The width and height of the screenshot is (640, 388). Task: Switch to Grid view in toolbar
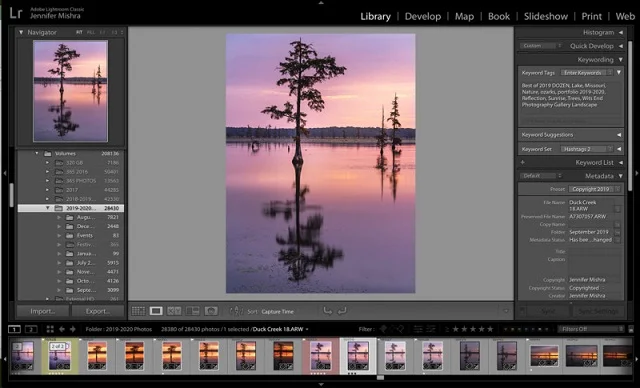tap(138, 311)
